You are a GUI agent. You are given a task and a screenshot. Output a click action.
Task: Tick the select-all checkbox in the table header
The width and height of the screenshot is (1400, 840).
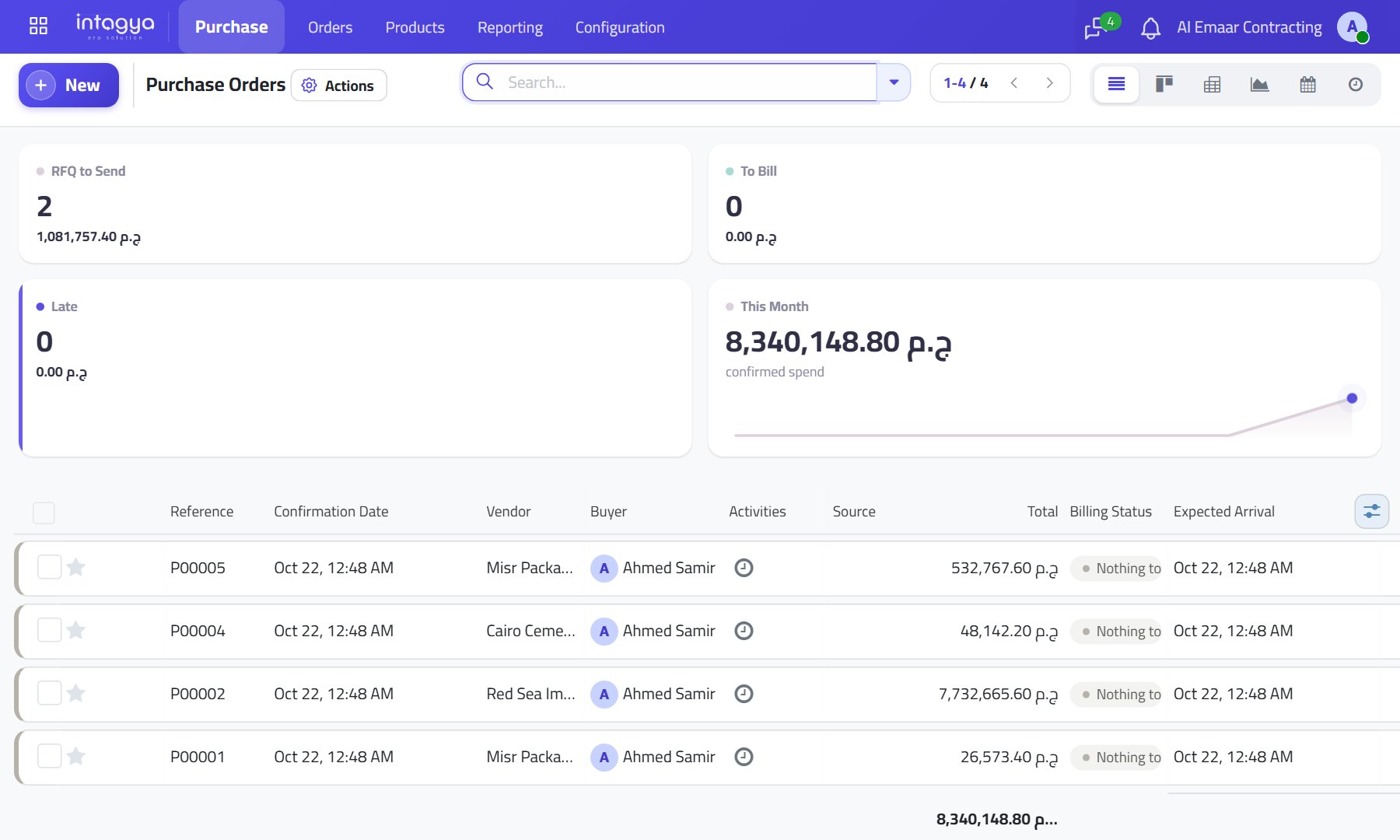pos(44,513)
